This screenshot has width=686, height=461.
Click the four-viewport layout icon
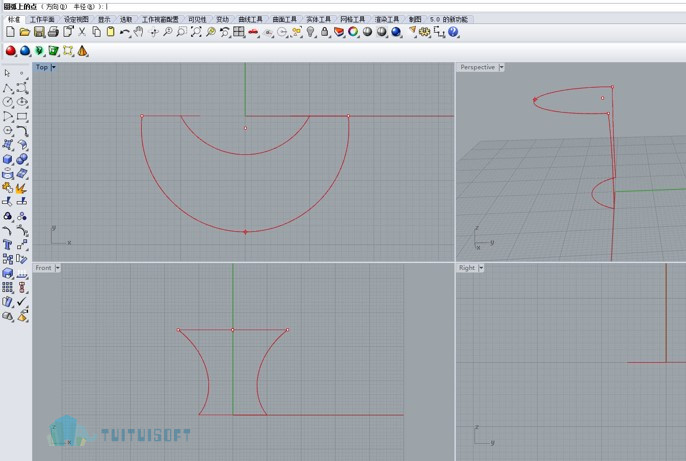click(x=238, y=32)
